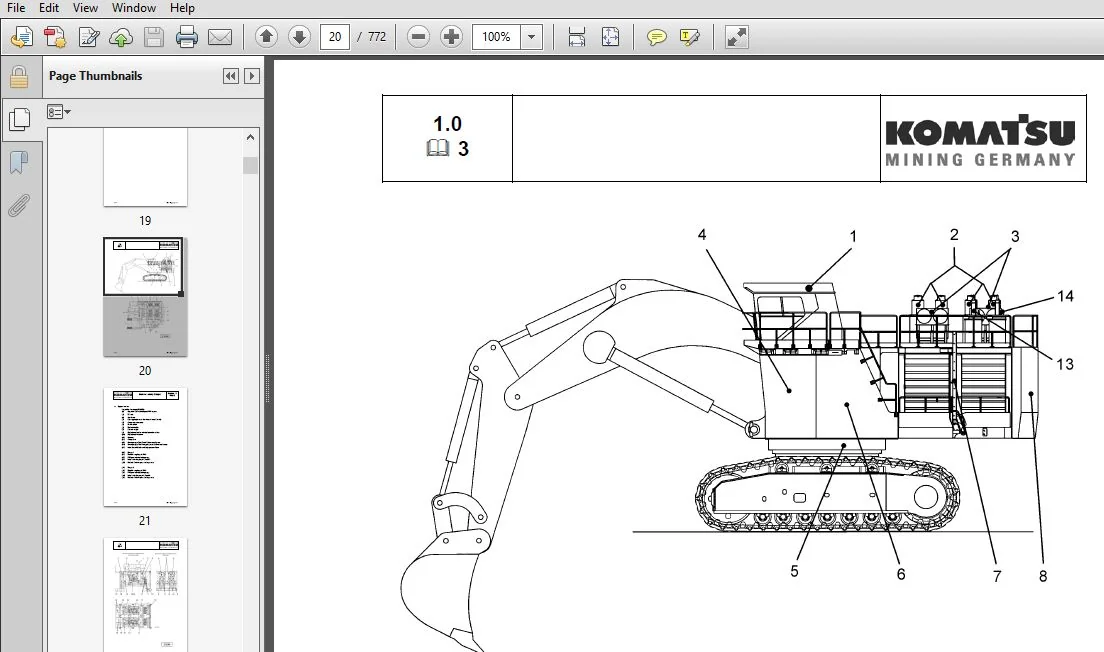Select the page 21 thumbnail
Image resolution: width=1104 pixels, height=652 pixels.
(145, 446)
